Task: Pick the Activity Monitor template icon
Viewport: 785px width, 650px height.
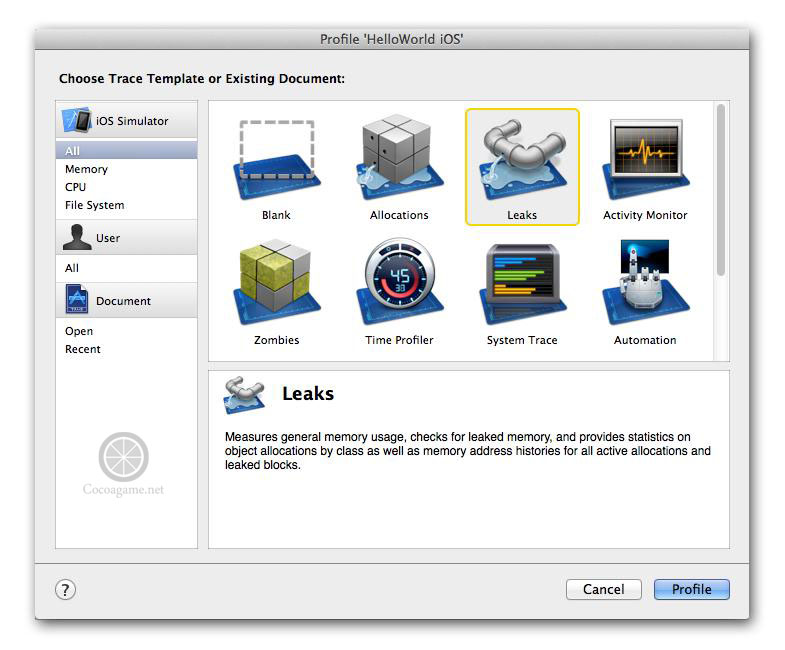Action: click(x=645, y=159)
